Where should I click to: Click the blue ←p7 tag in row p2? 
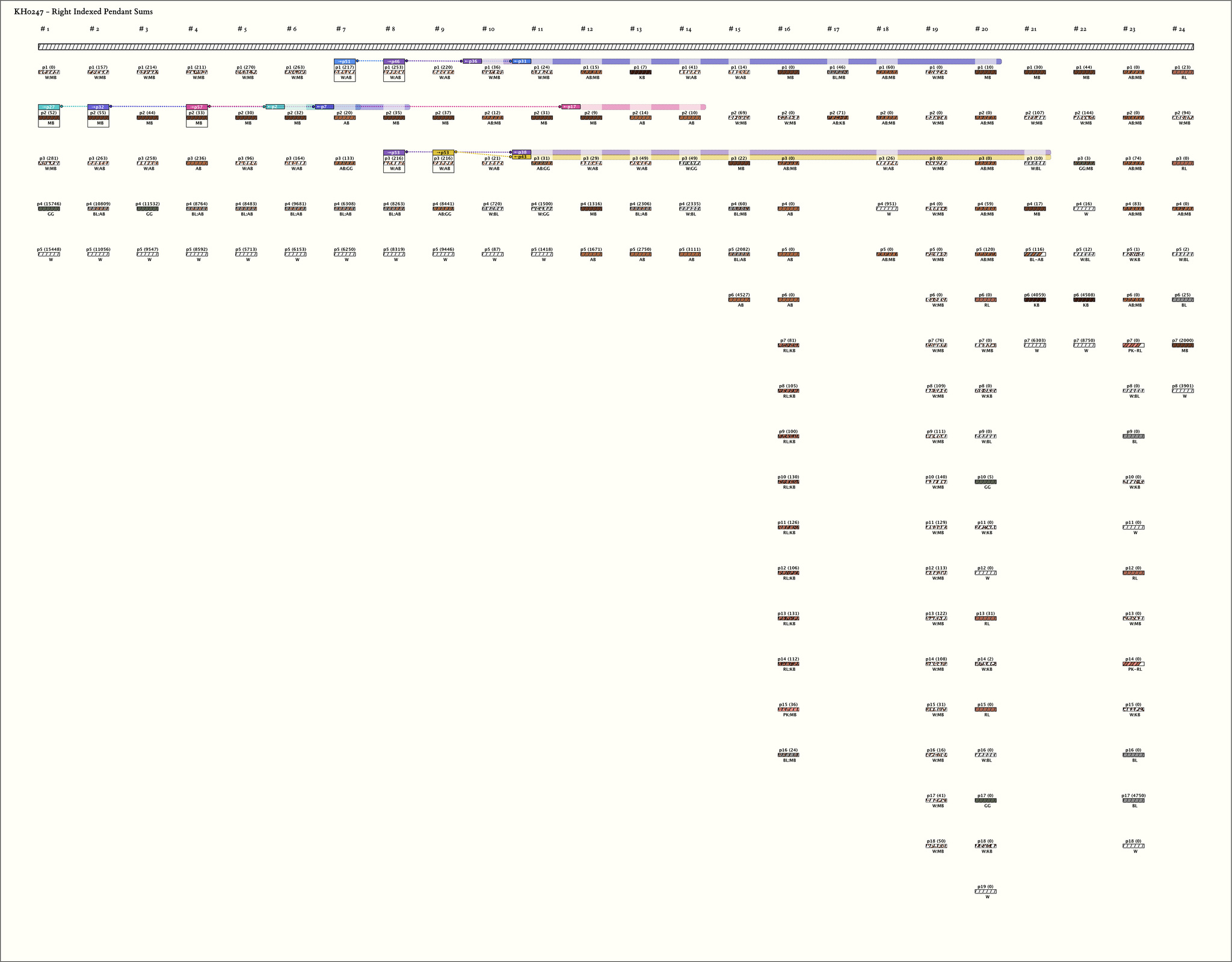click(324, 107)
